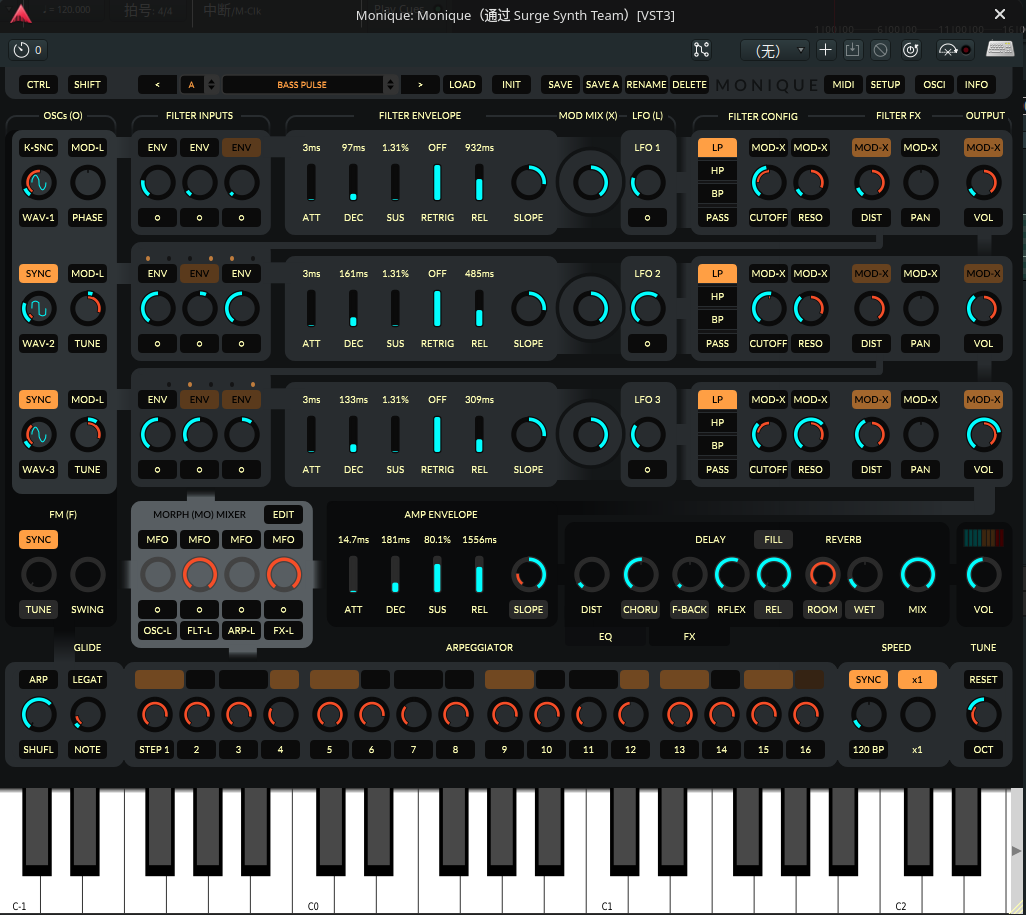
Task: Click the plus icon to add a preset
Action: tap(825, 50)
